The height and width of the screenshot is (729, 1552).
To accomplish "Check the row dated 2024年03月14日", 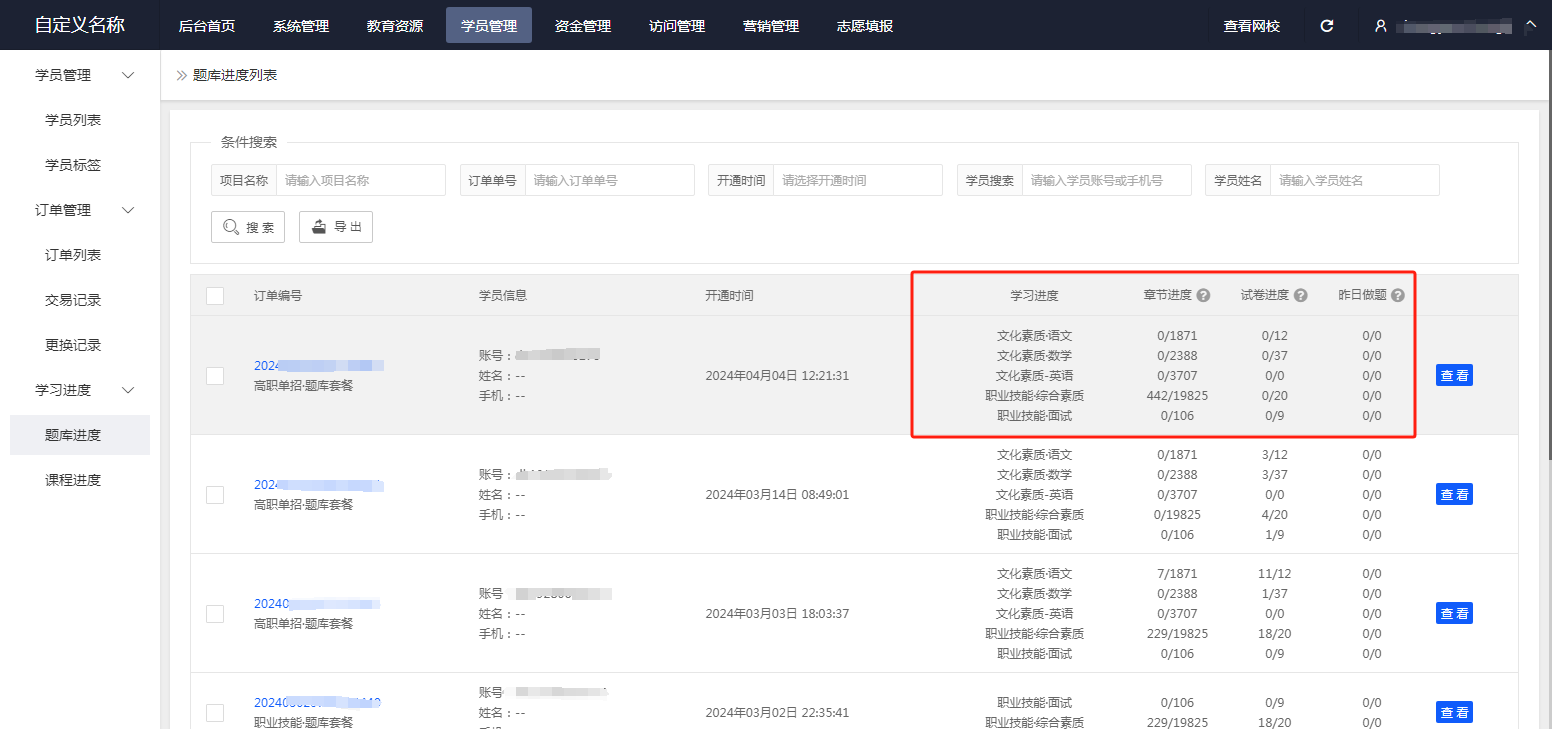I will [215, 495].
